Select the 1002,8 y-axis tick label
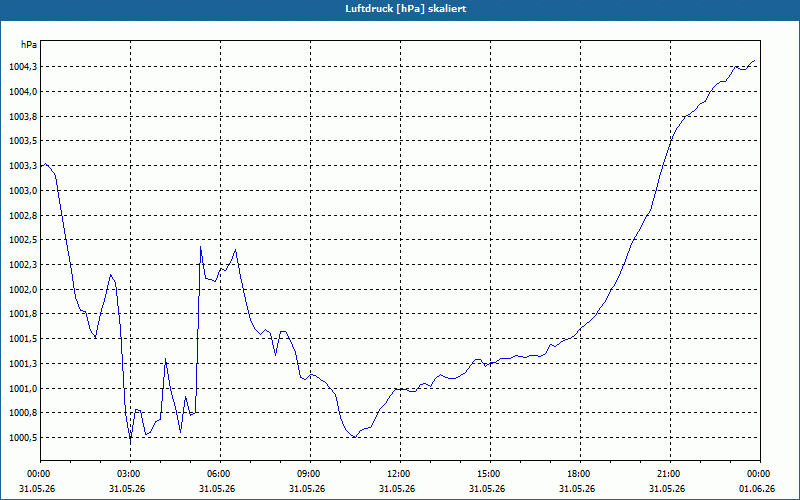The image size is (800, 500). click(x=23, y=215)
